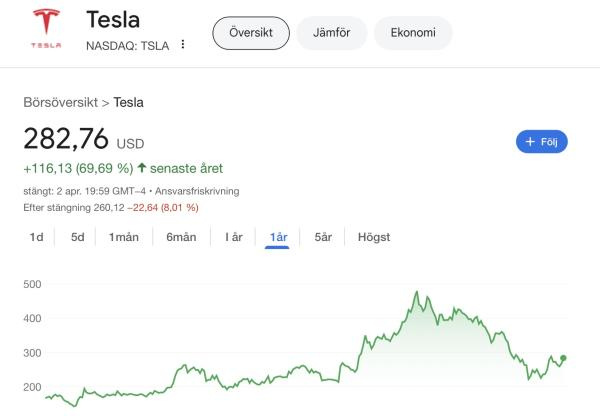Select the Ekonomi tab
Image resolution: width=600 pixels, height=416 pixels.
point(412,33)
